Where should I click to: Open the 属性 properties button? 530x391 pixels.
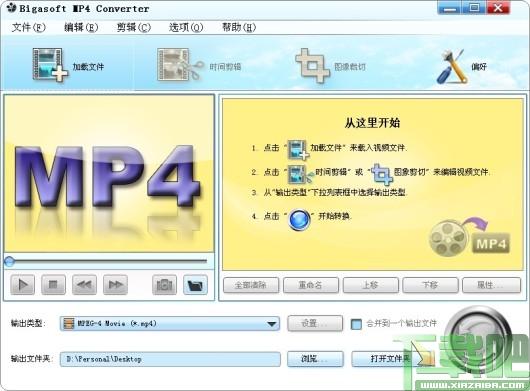[x=491, y=285]
